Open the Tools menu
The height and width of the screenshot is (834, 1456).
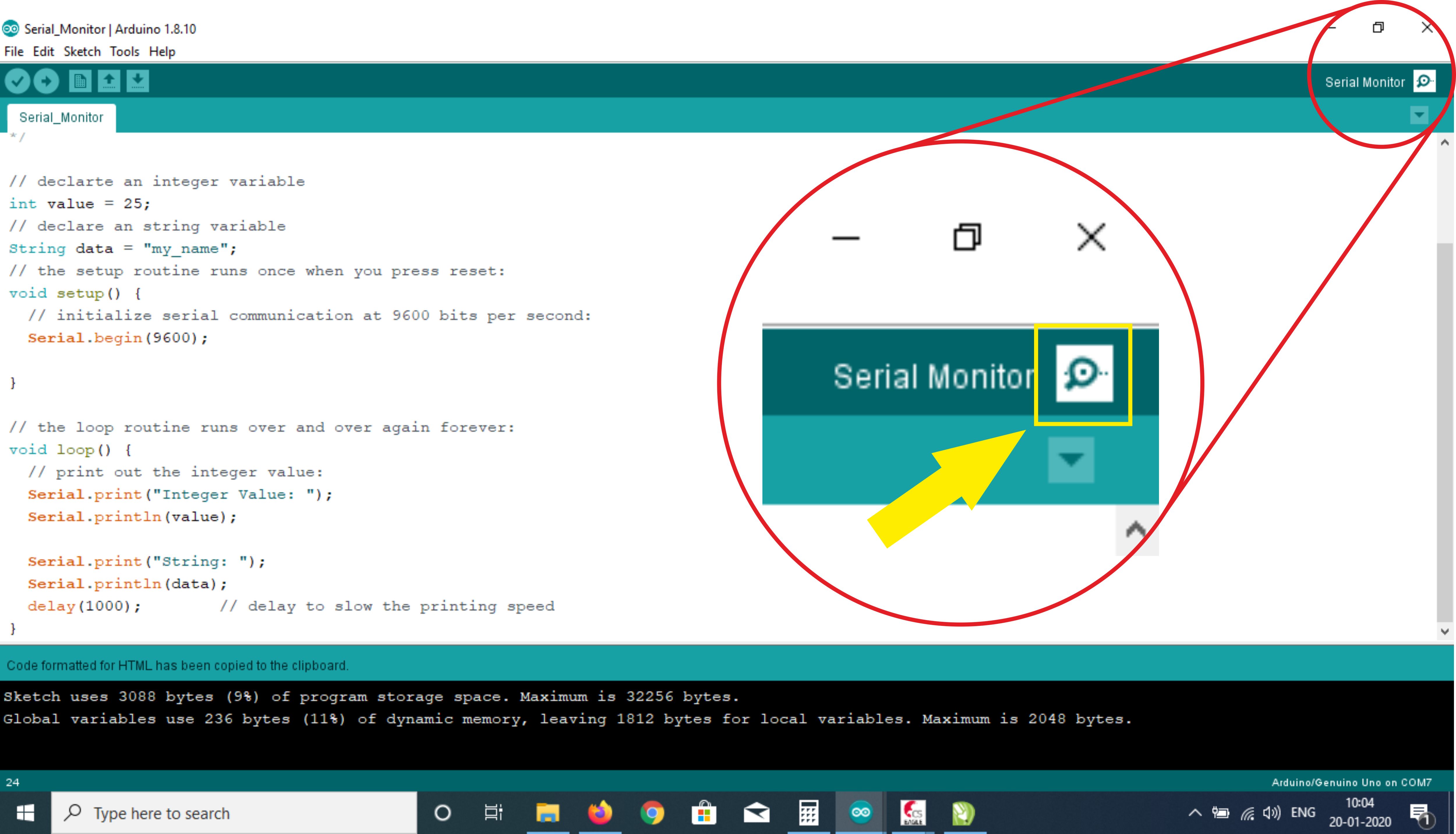124,52
